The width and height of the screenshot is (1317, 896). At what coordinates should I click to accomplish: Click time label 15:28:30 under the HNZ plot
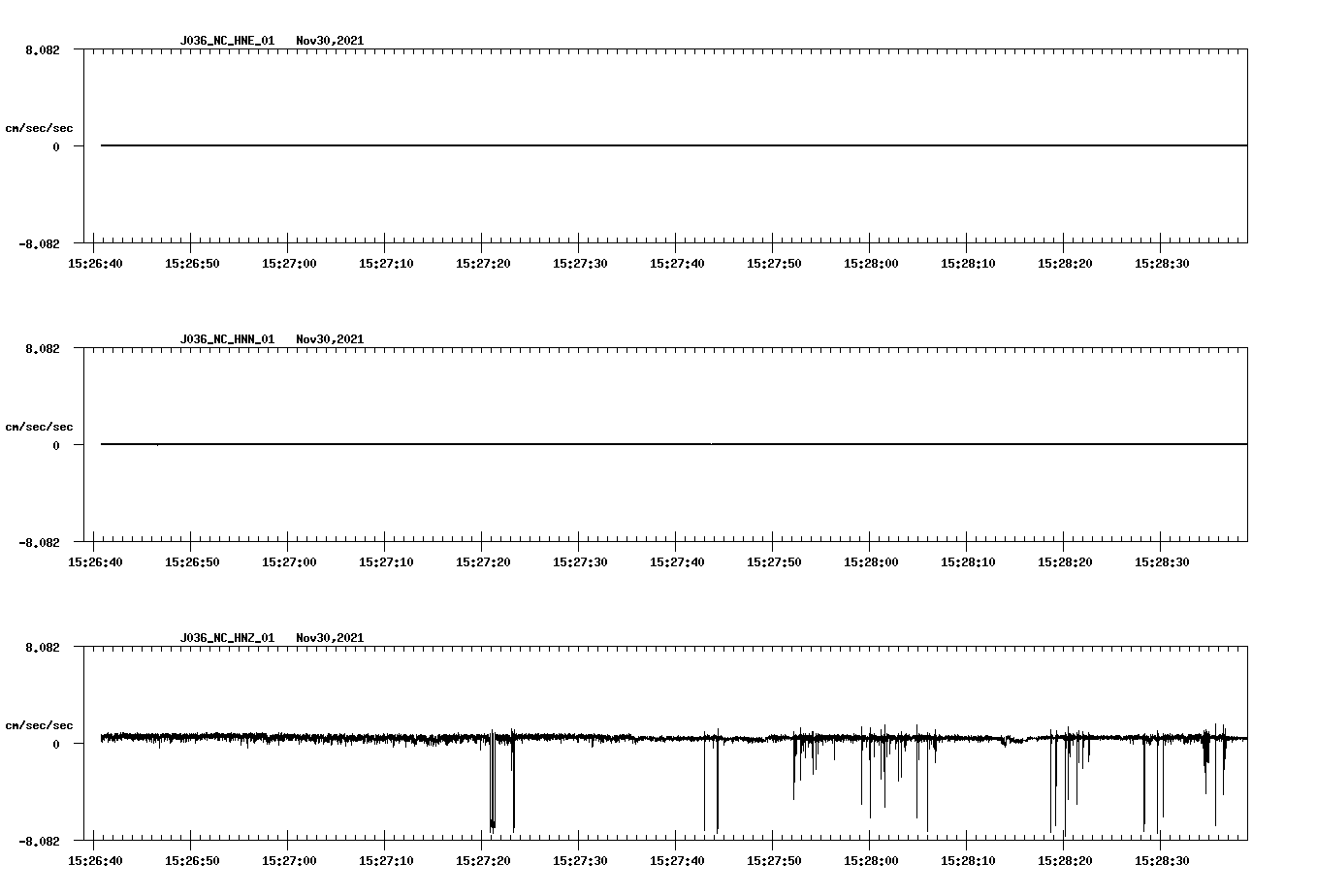(1162, 861)
